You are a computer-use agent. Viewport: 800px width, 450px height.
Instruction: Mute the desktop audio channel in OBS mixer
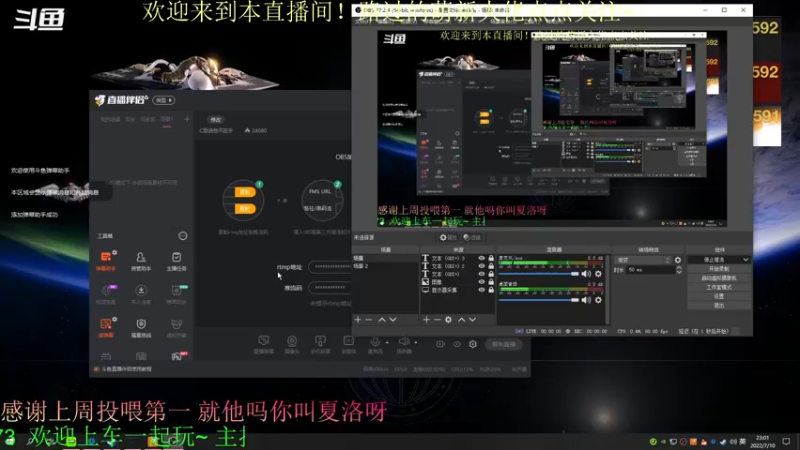[x=586, y=300]
